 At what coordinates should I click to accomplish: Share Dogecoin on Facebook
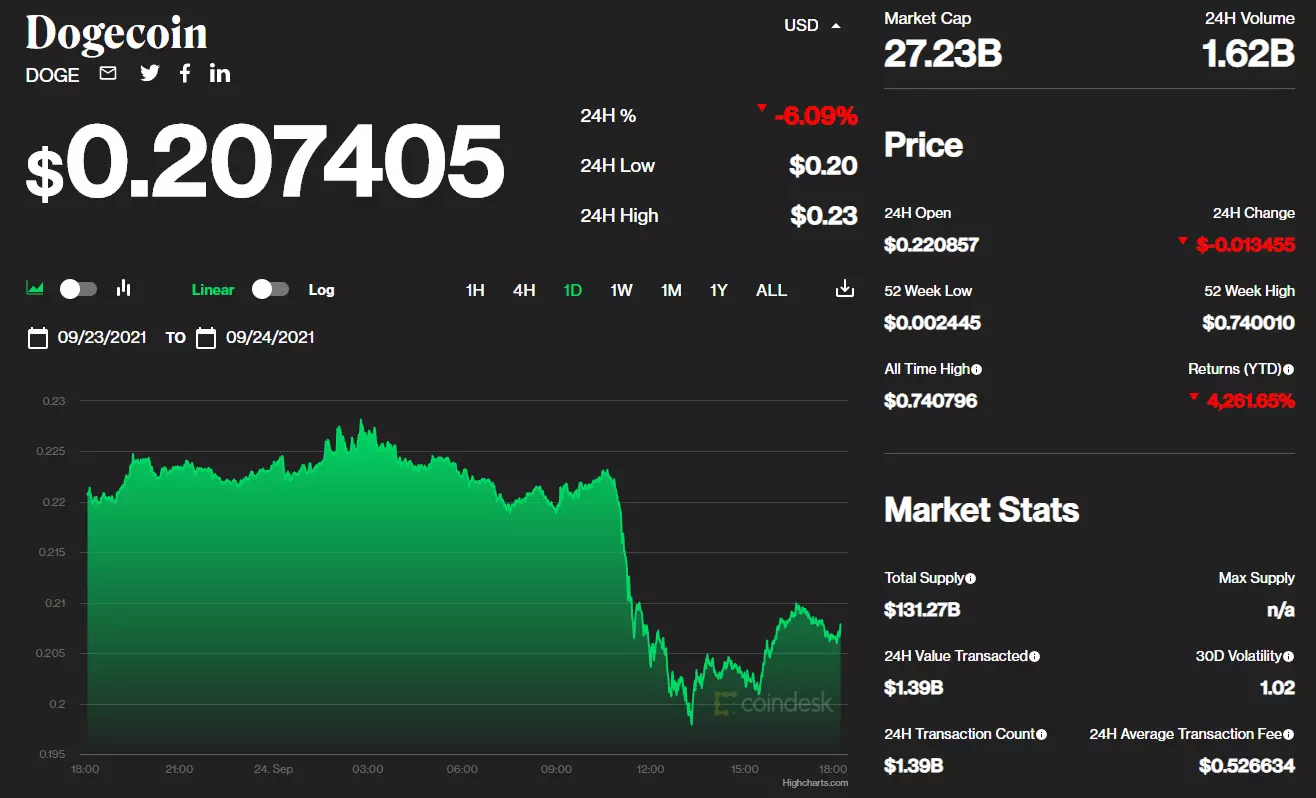point(185,73)
